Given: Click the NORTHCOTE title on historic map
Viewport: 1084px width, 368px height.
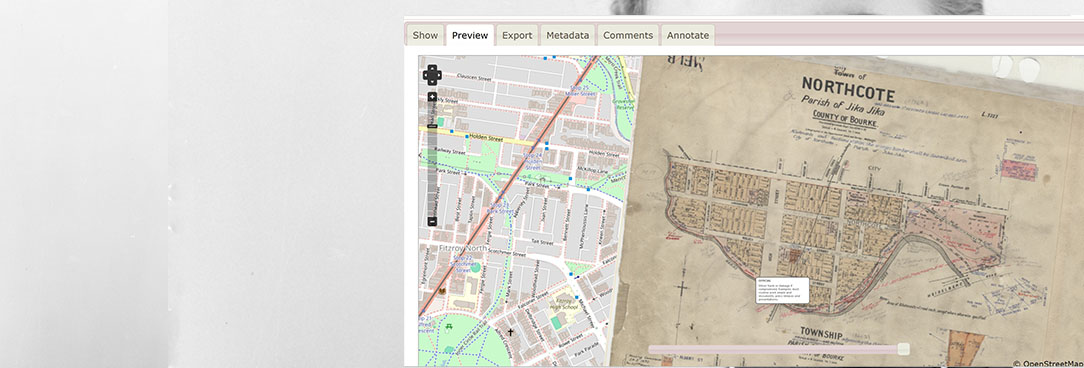Looking at the screenshot, I should point(848,90).
